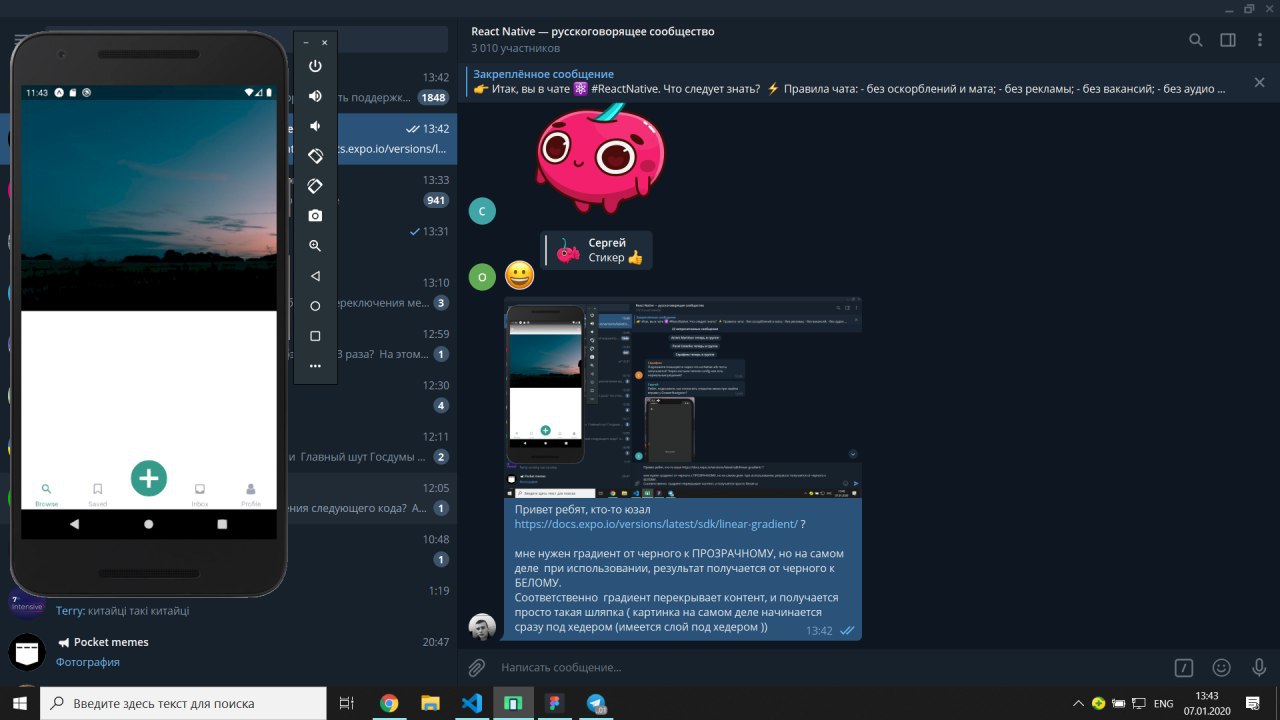Lower emulator volume with volume down icon
Image resolution: width=1280 pixels, height=720 pixels.
coord(315,126)
